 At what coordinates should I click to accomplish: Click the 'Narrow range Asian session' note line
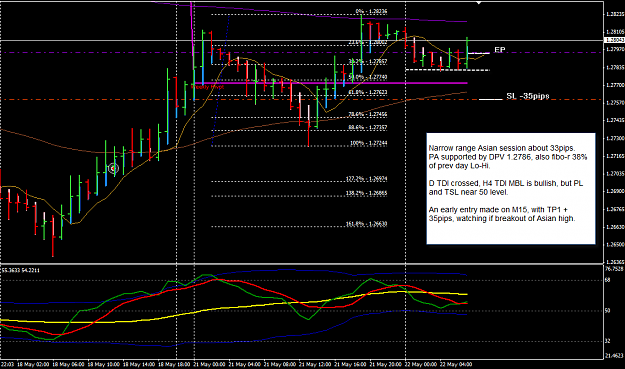tap(502, 148)
